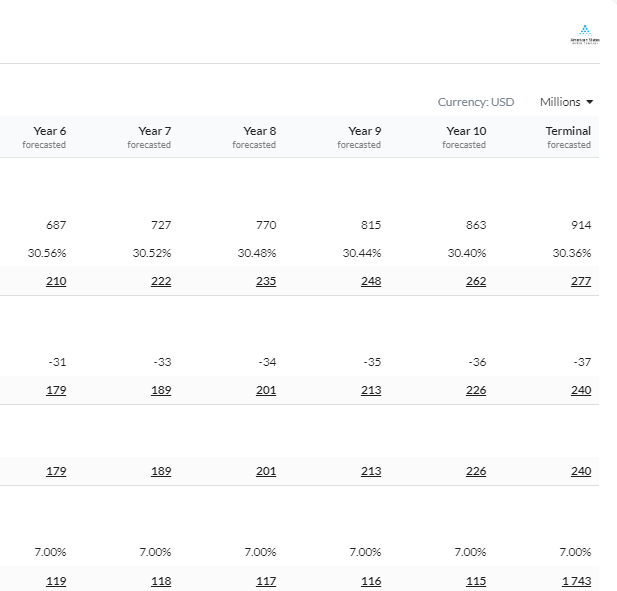Image resolution: width=617 pixels, height=591 pixels.
Task: Select the Year 6 forecasted column header
Action: click(x=49, y=137)
